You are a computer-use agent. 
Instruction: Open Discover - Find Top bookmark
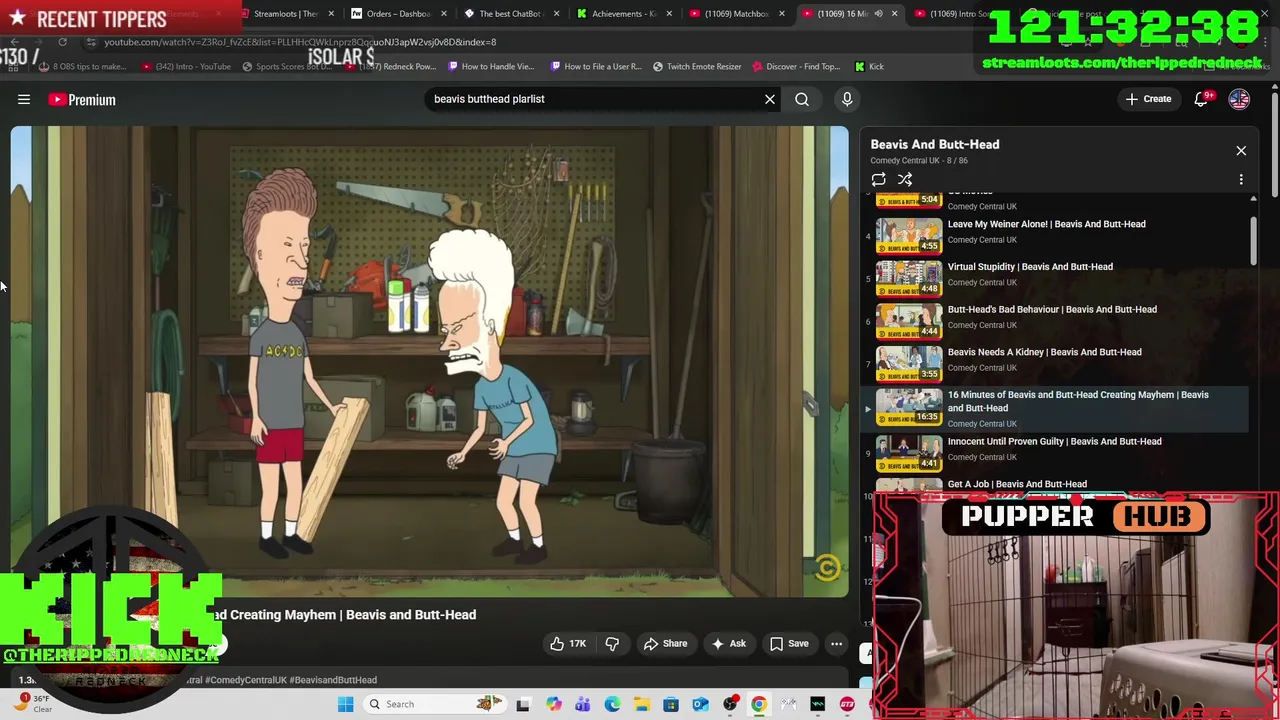point(796,66)
